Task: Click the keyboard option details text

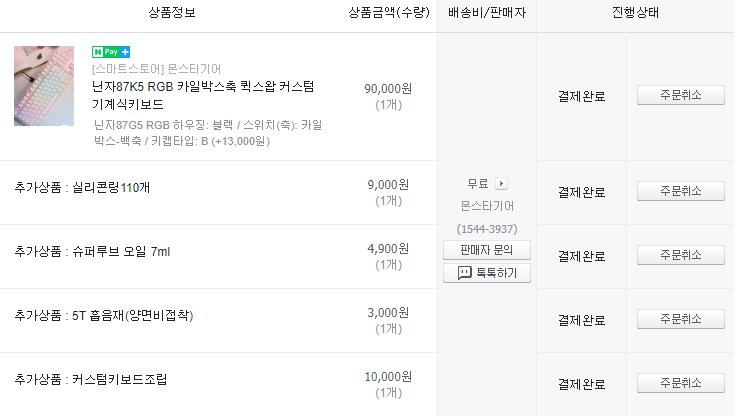Action: (207, 133)
